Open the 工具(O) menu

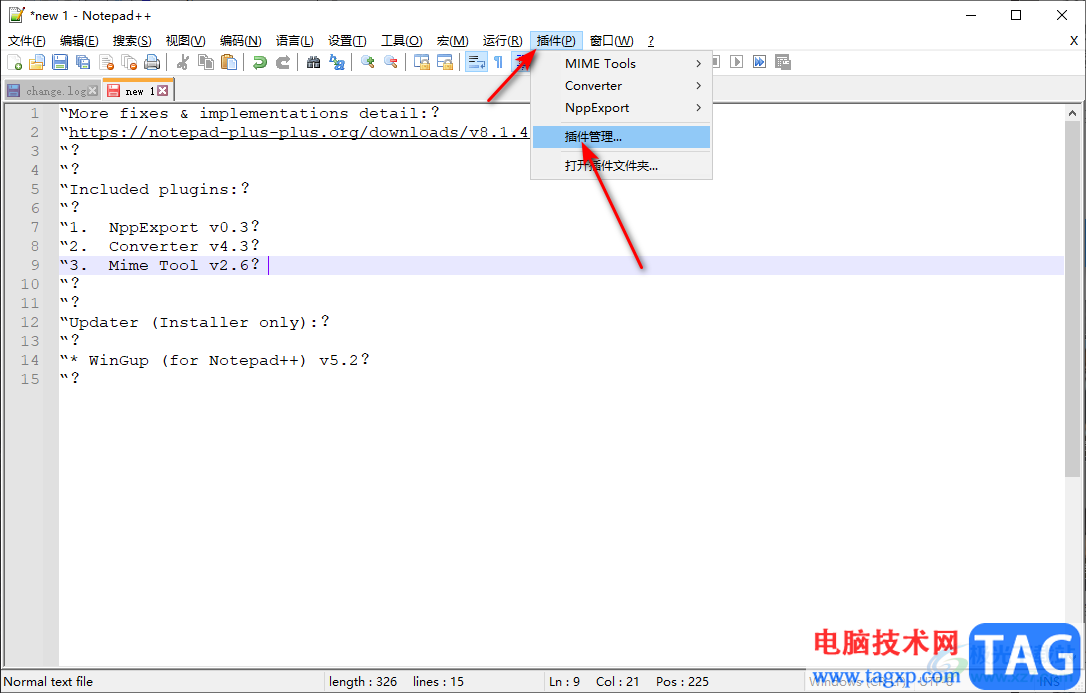[402, 41]
